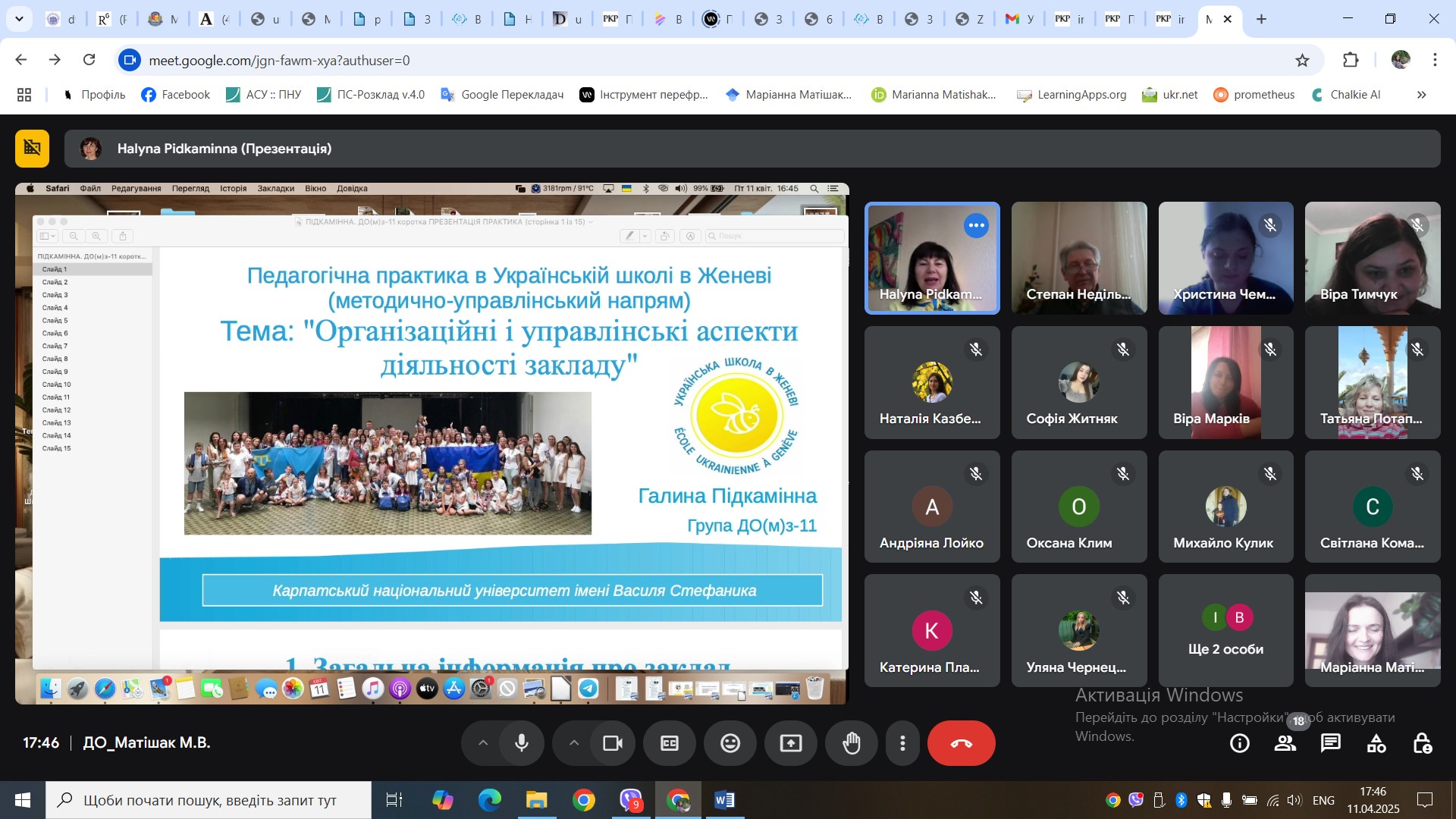Image resolution: width=1456 pixels, height=819 pixels.
Task: Open the Activities panel icon
Action: 1376,744
